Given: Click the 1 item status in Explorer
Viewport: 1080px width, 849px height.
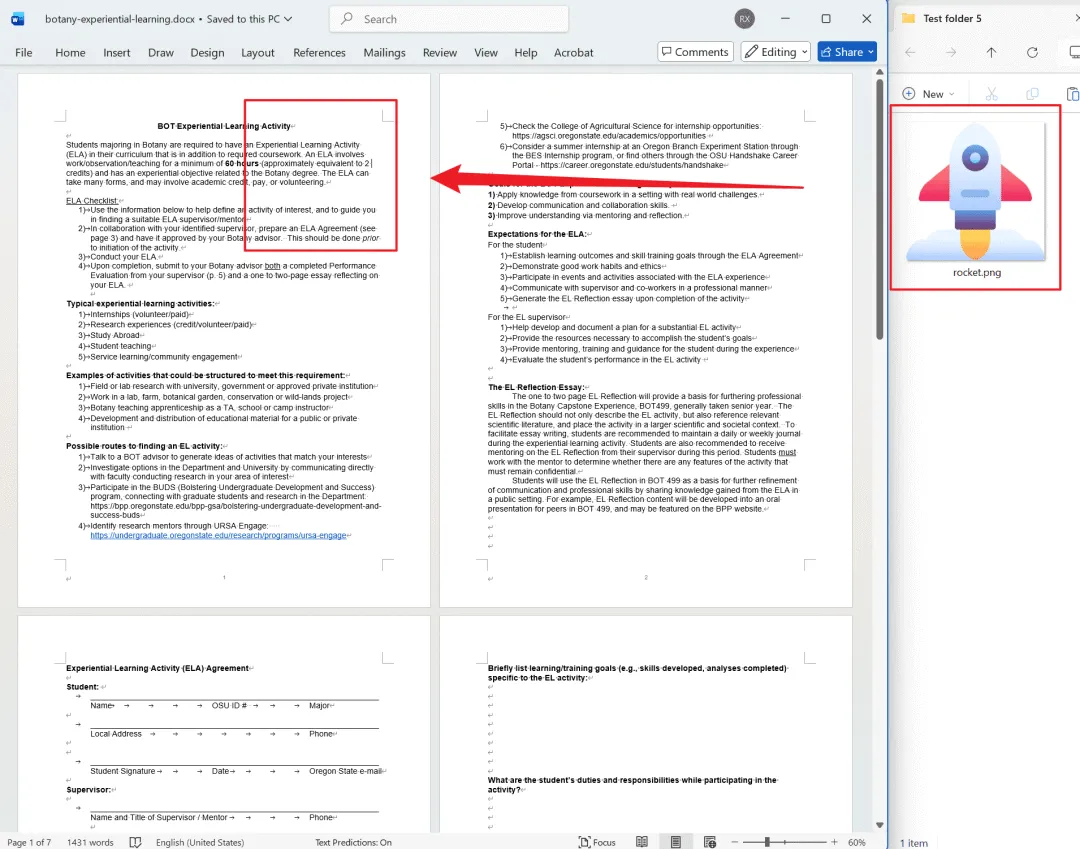Looking at the screenshot, I should (x=913, y=843).
